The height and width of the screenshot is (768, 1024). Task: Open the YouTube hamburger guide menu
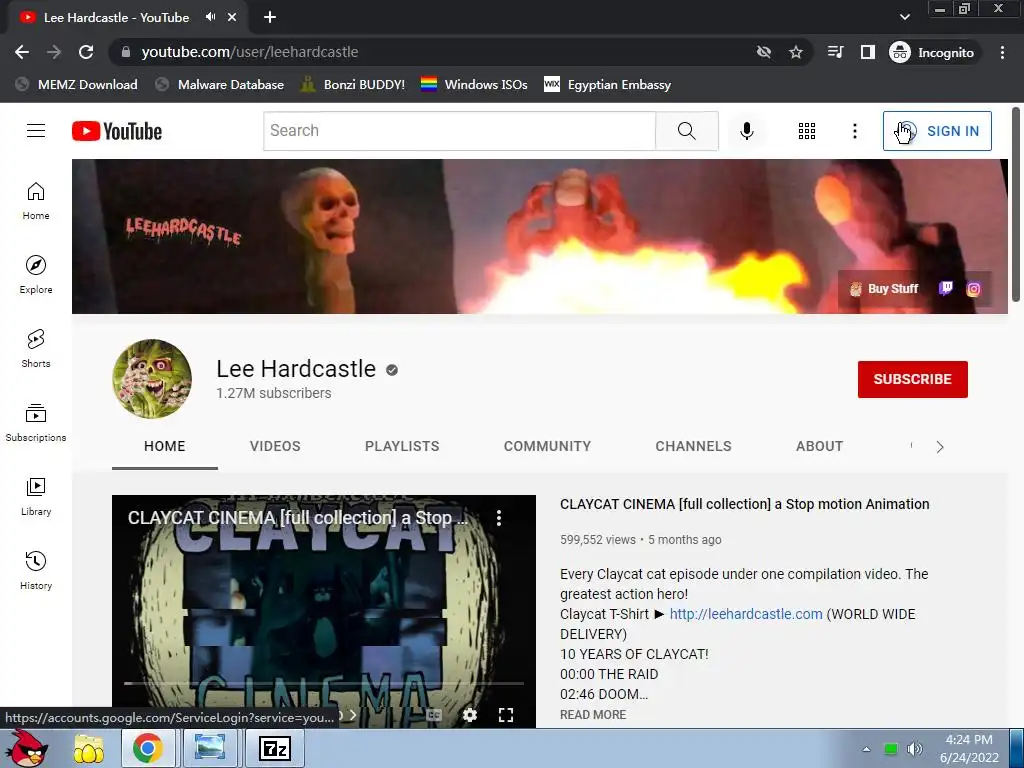click(36, 131)
